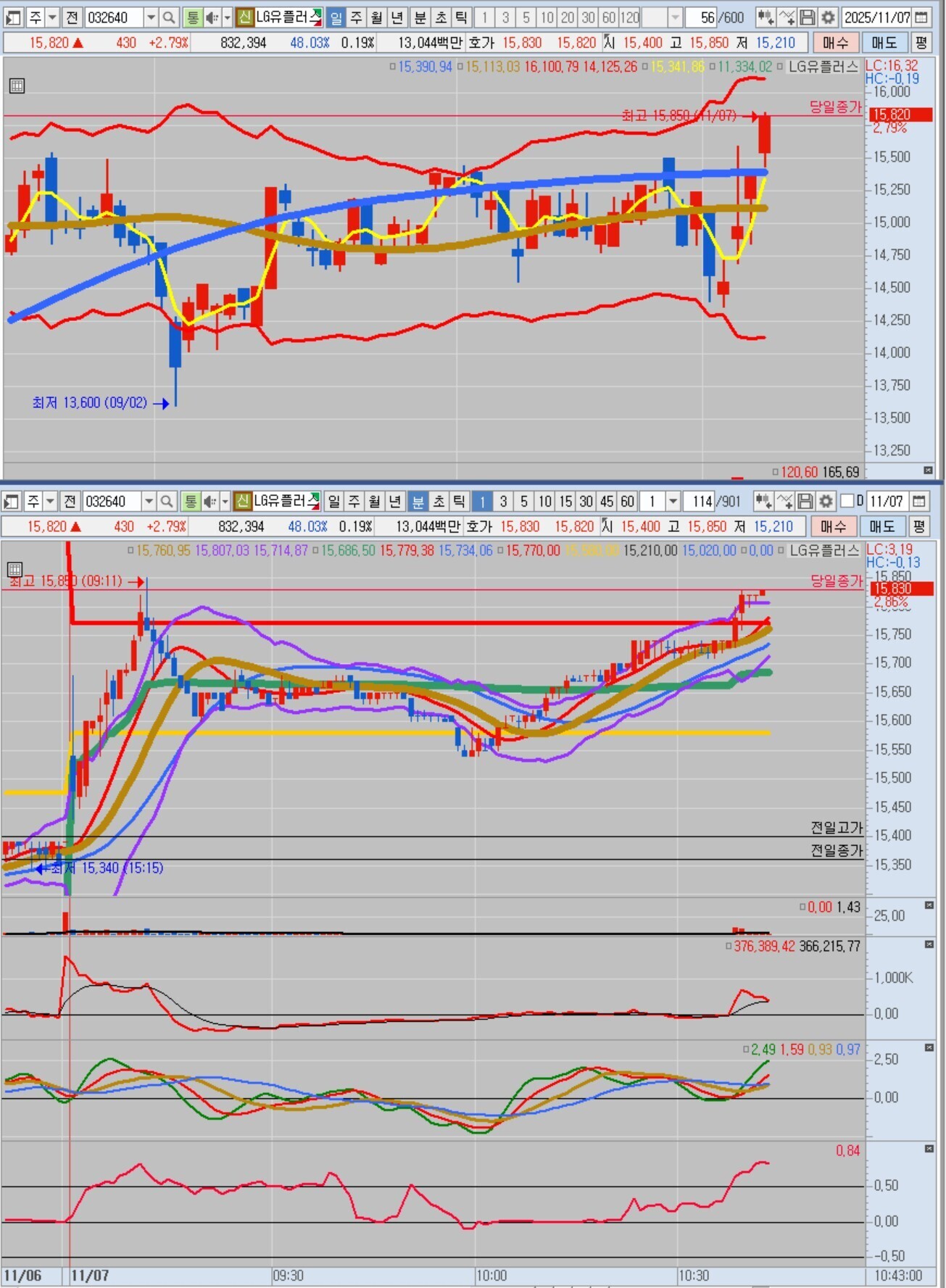
Task: Click the floppy disk save icon in the upper chart
Action: pos(807,17)
